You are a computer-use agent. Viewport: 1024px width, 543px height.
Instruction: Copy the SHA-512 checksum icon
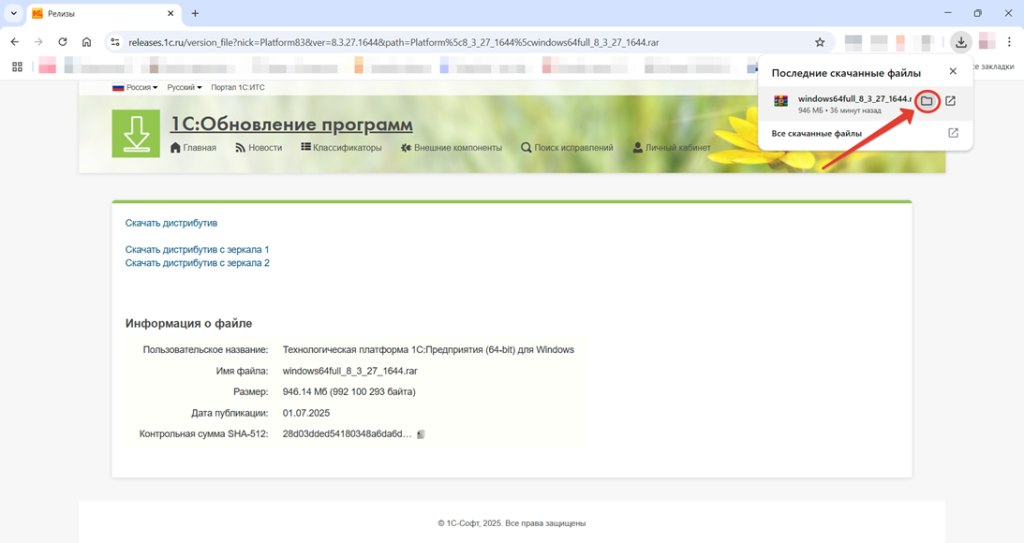click(421, 434)
